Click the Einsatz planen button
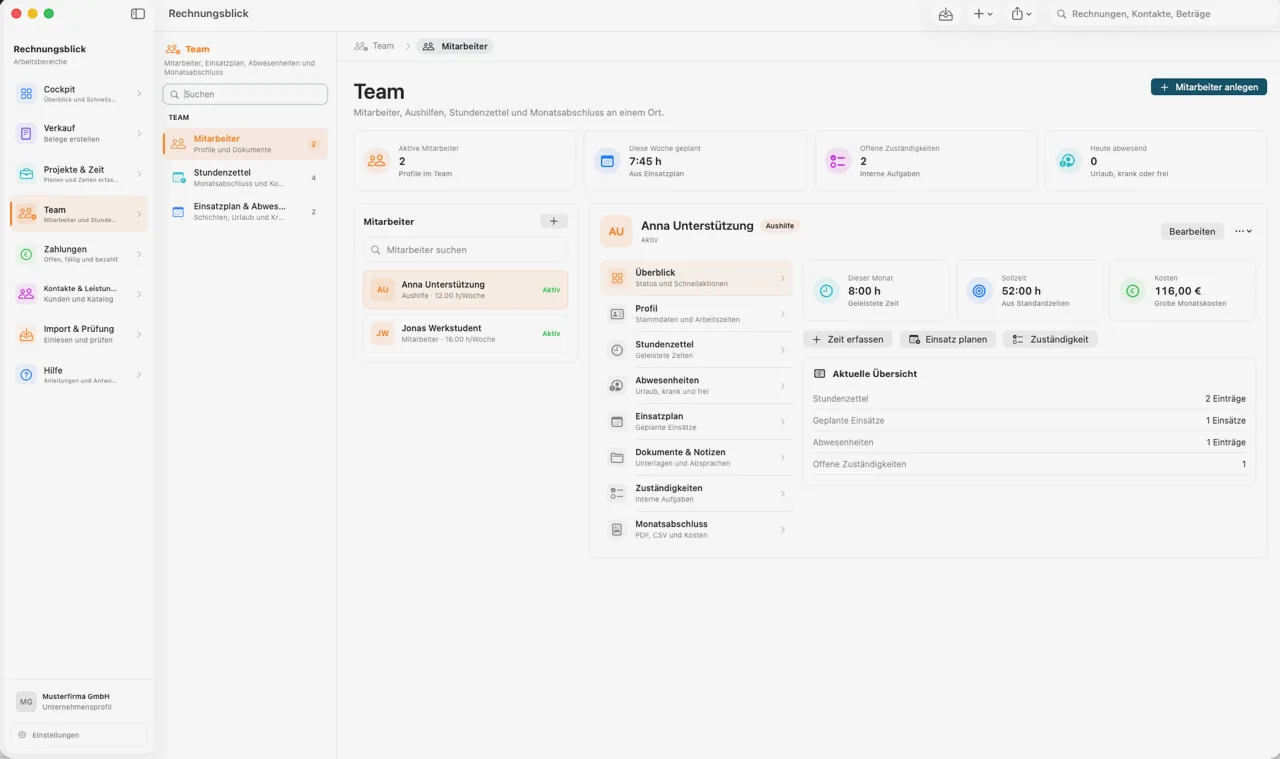This screenshot has height=759, width=1280. (948, 339)
